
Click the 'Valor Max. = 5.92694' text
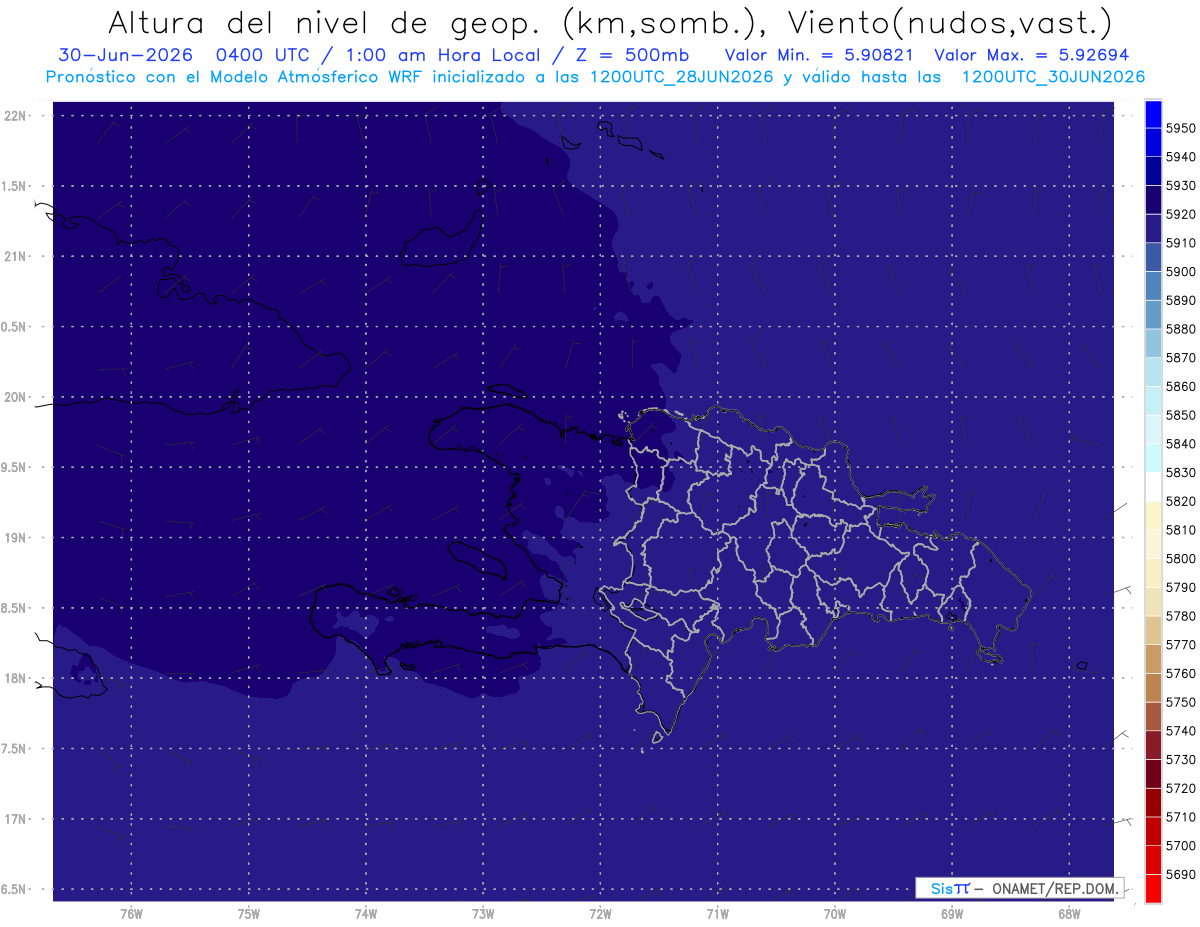(1031, 55)
